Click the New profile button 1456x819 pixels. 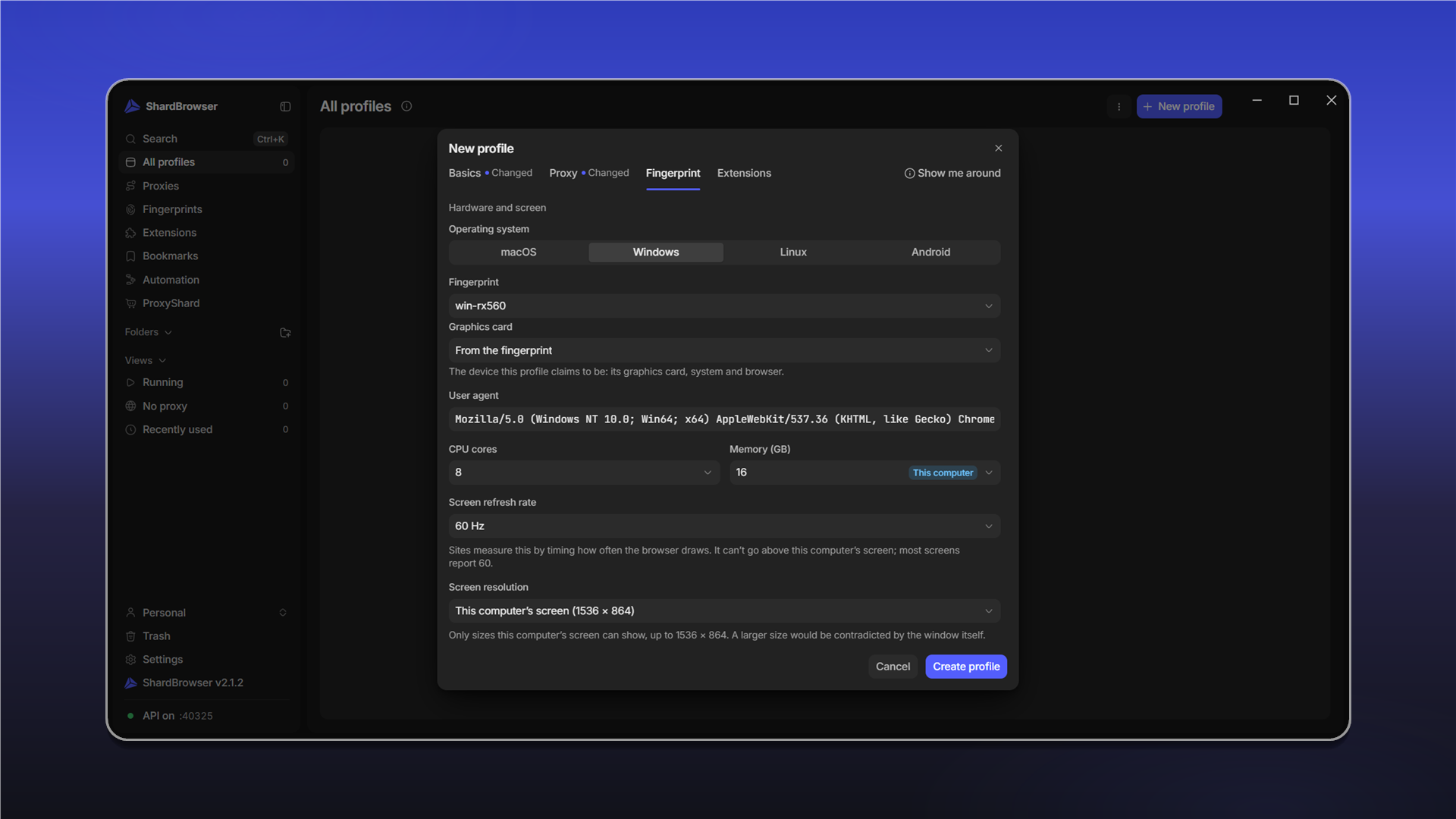[x=1178, y=107]
